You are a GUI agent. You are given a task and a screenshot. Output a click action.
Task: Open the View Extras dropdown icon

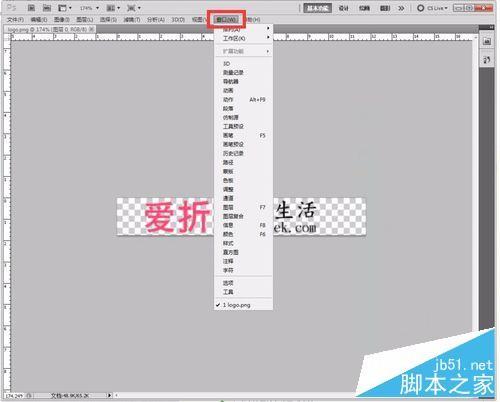(x=65, y=8)
